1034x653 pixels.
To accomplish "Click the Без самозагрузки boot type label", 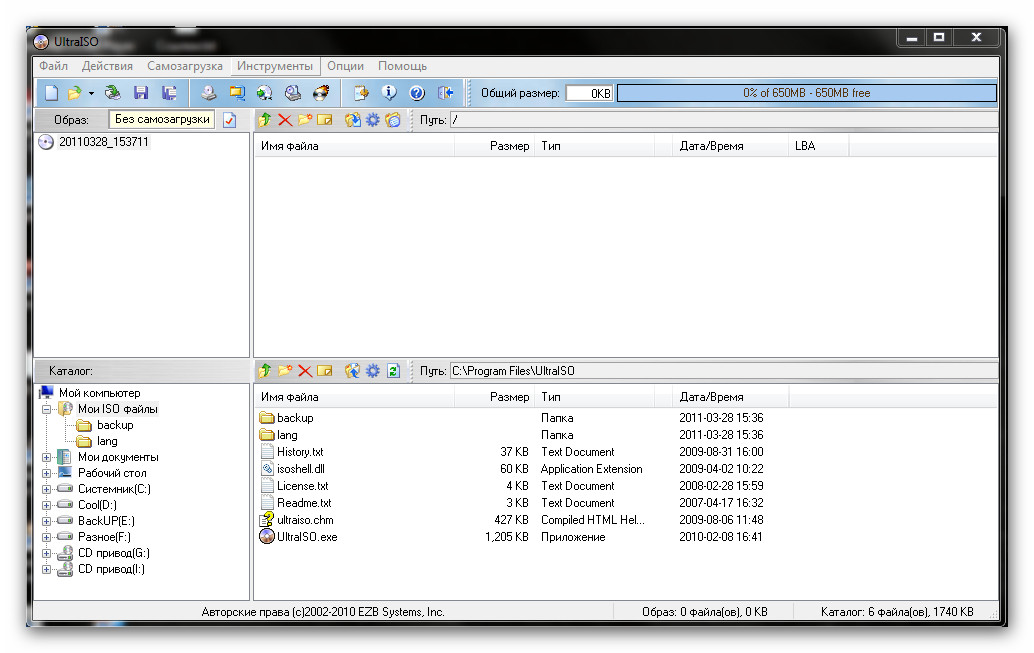I will (162, 120).
